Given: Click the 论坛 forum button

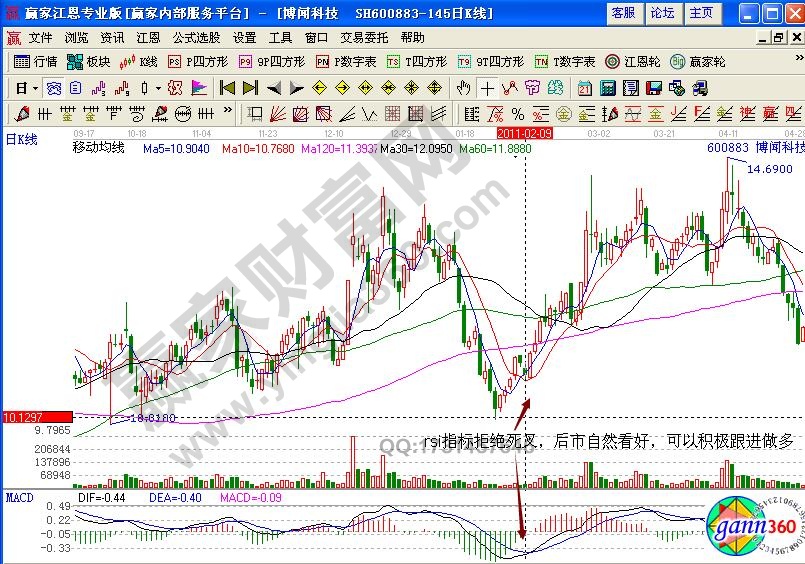Looking at the screenshot, I should (662, 12).
